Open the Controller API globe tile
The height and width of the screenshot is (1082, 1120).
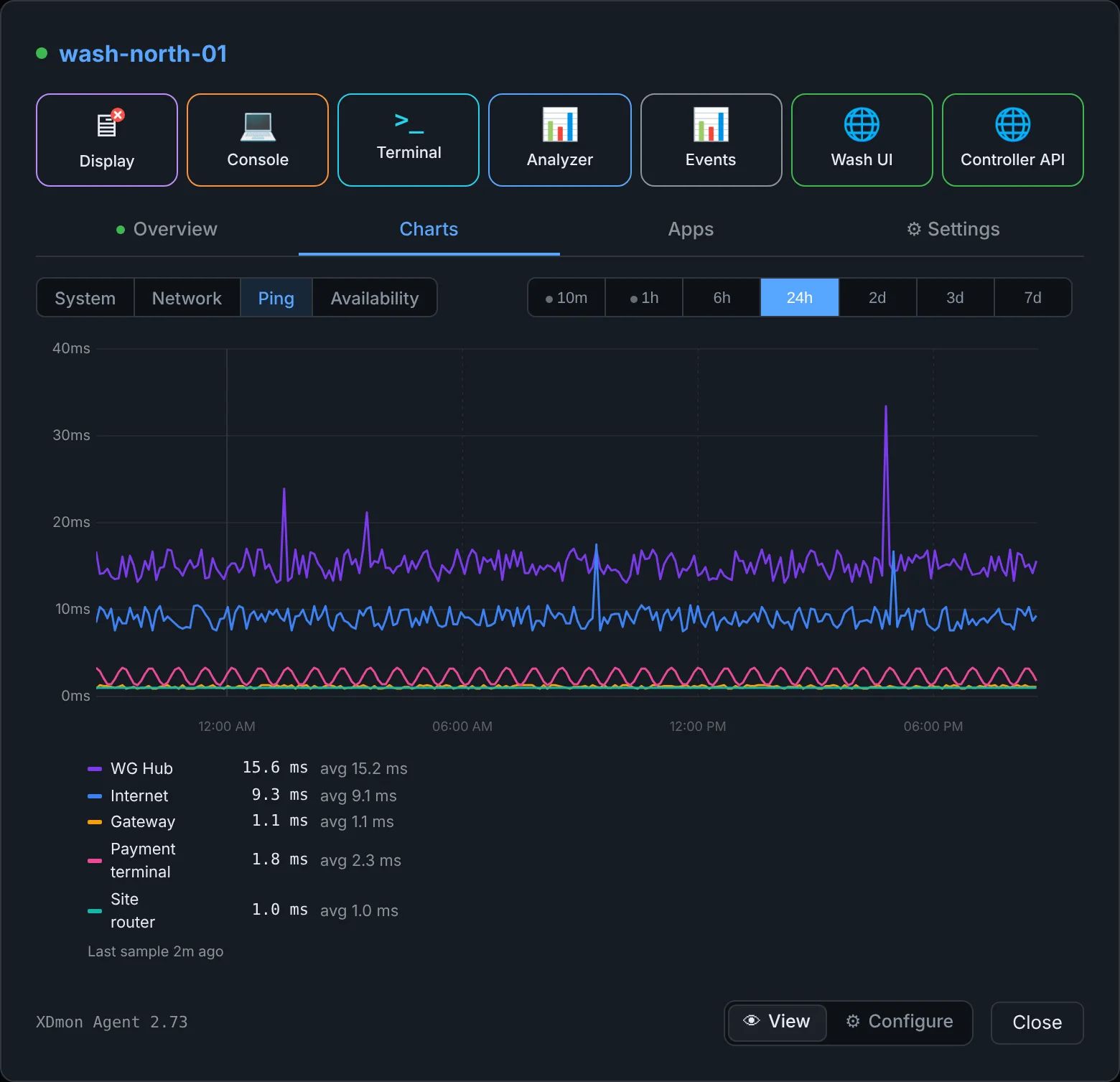(x=1012, y=140)
